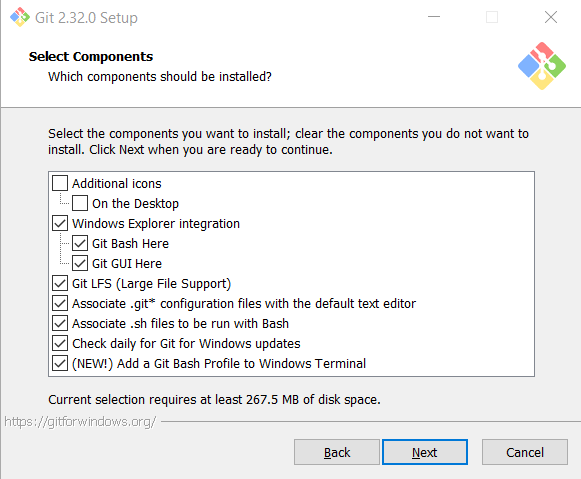Uncheck Associate .sh files with Bash
This screenshot has height=479, width=581.
60,323
